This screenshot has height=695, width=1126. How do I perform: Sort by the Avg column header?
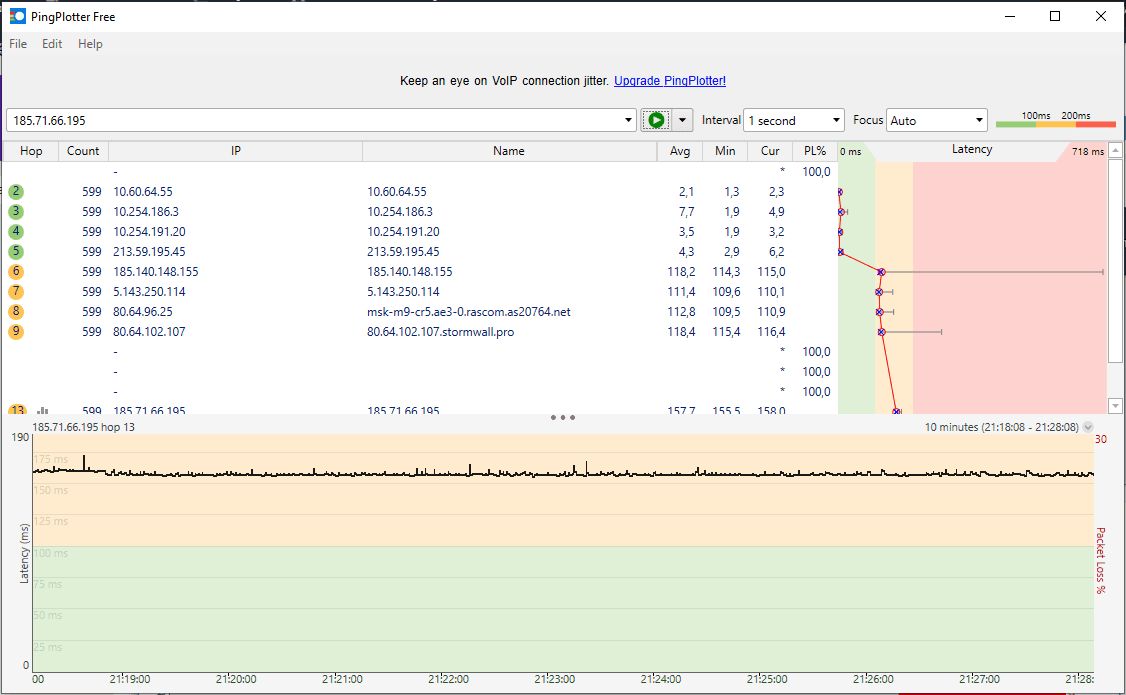(680, 151)
